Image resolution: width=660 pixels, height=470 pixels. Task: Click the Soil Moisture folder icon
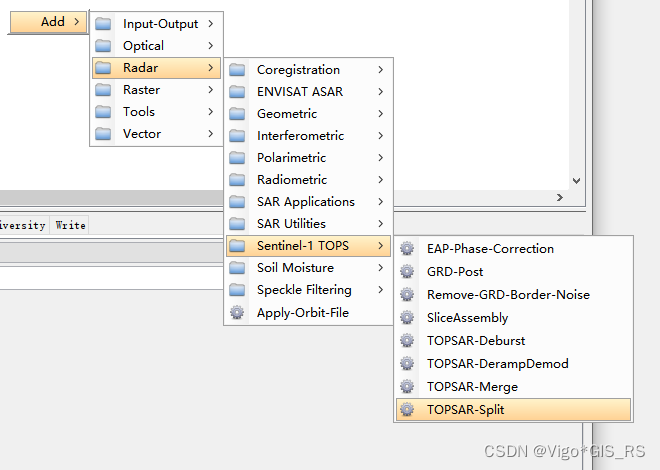point(237,268)
